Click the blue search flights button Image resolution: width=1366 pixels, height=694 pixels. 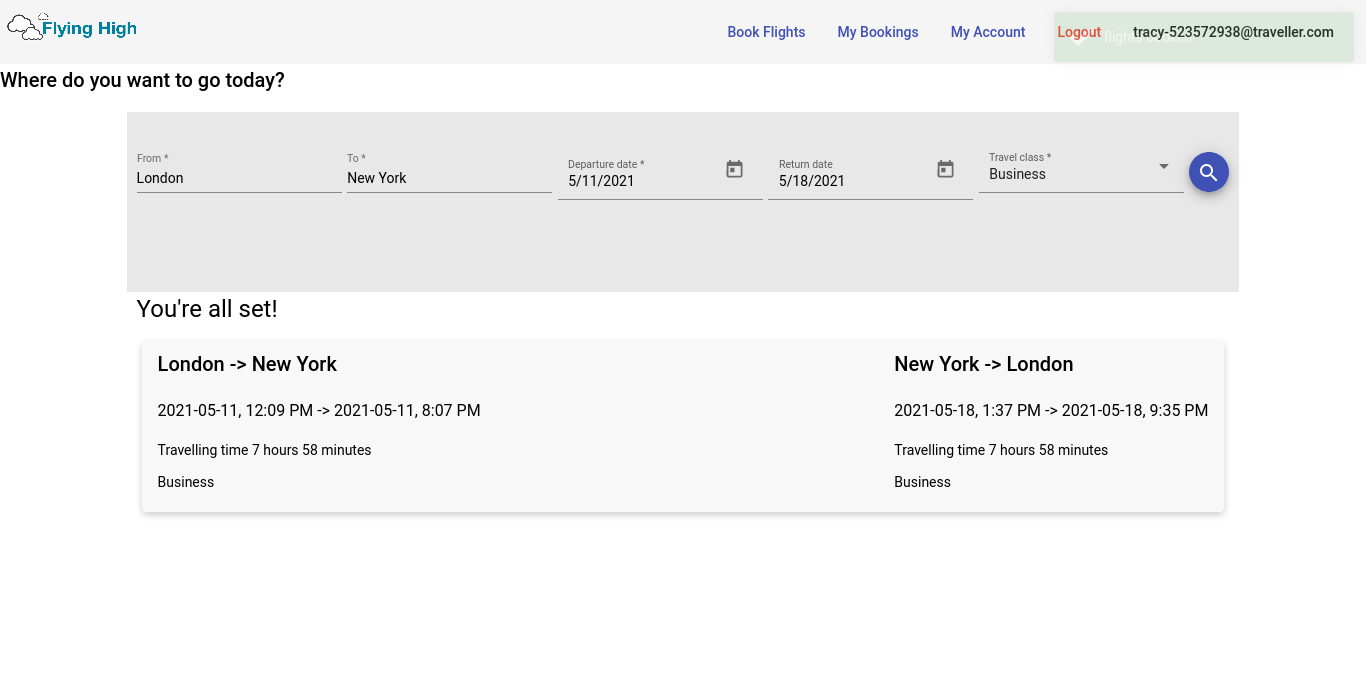(x=1209, y=172)
